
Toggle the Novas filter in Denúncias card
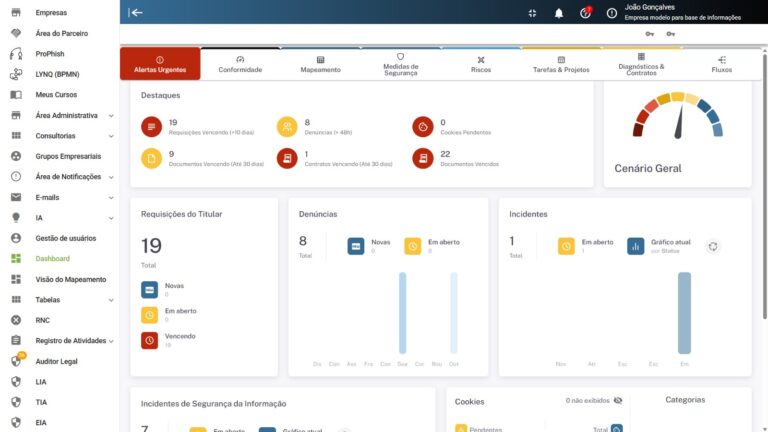tap(356, 246)
